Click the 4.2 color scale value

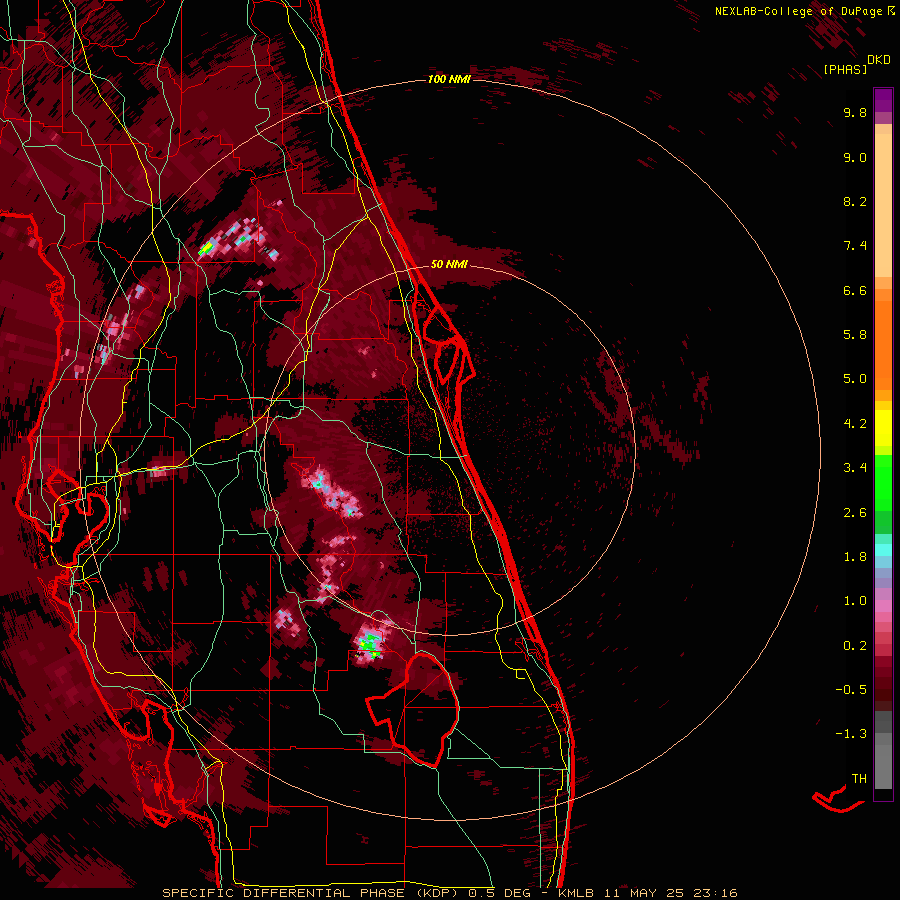(x=855, y=424)
